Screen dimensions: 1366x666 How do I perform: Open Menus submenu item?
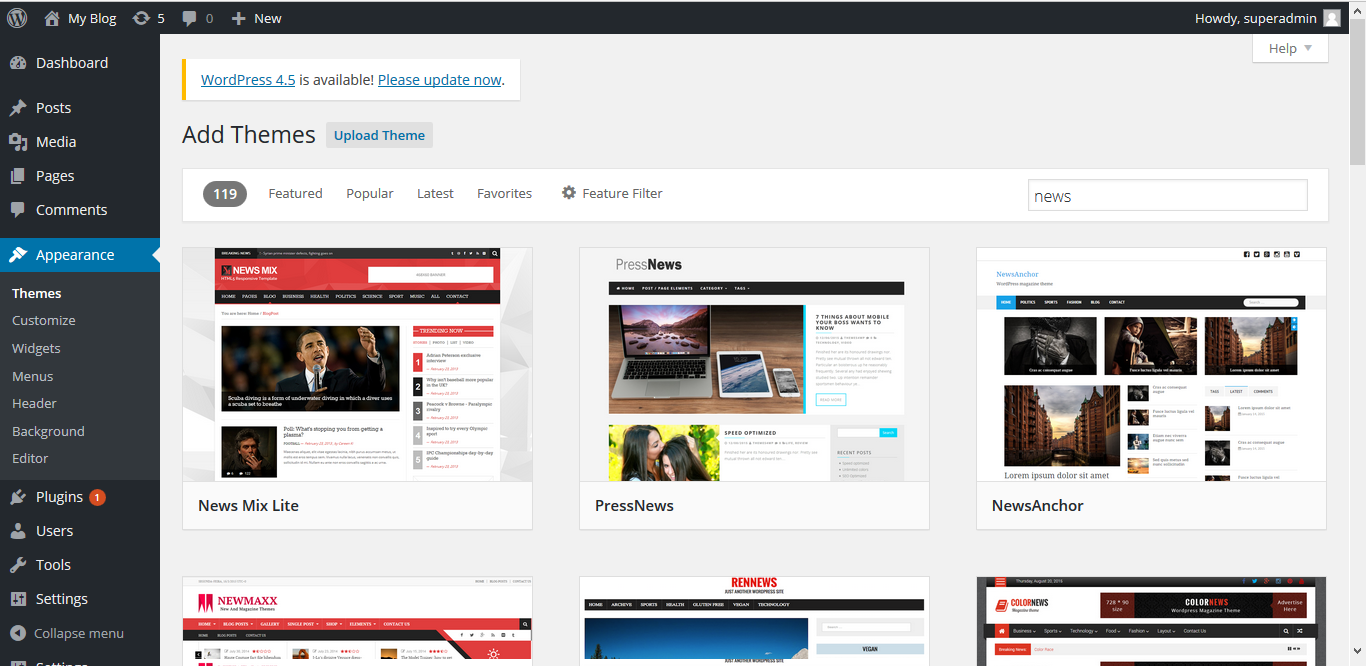coord(33,376)
